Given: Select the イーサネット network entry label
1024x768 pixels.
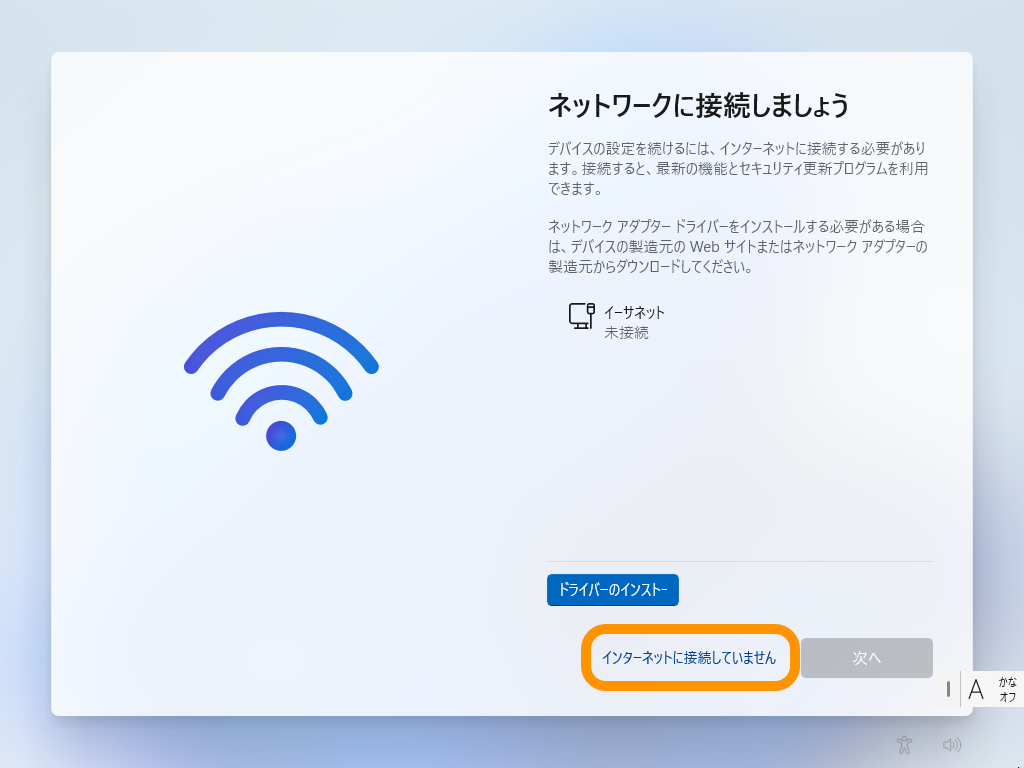Looking at the screenshot, I should click(x=634, y=312).
